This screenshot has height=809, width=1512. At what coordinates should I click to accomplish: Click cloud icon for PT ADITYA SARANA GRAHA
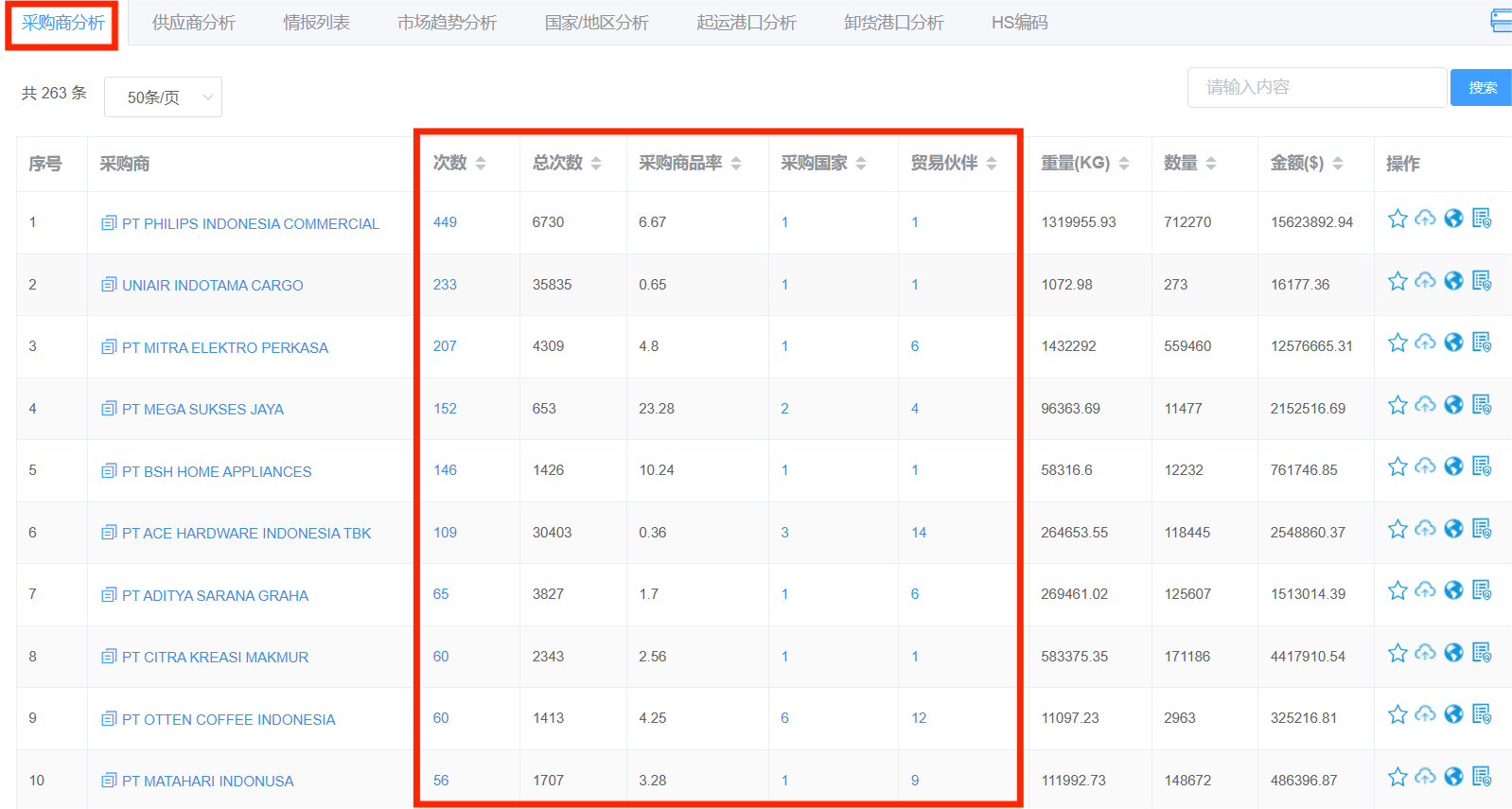point(1425,590)
